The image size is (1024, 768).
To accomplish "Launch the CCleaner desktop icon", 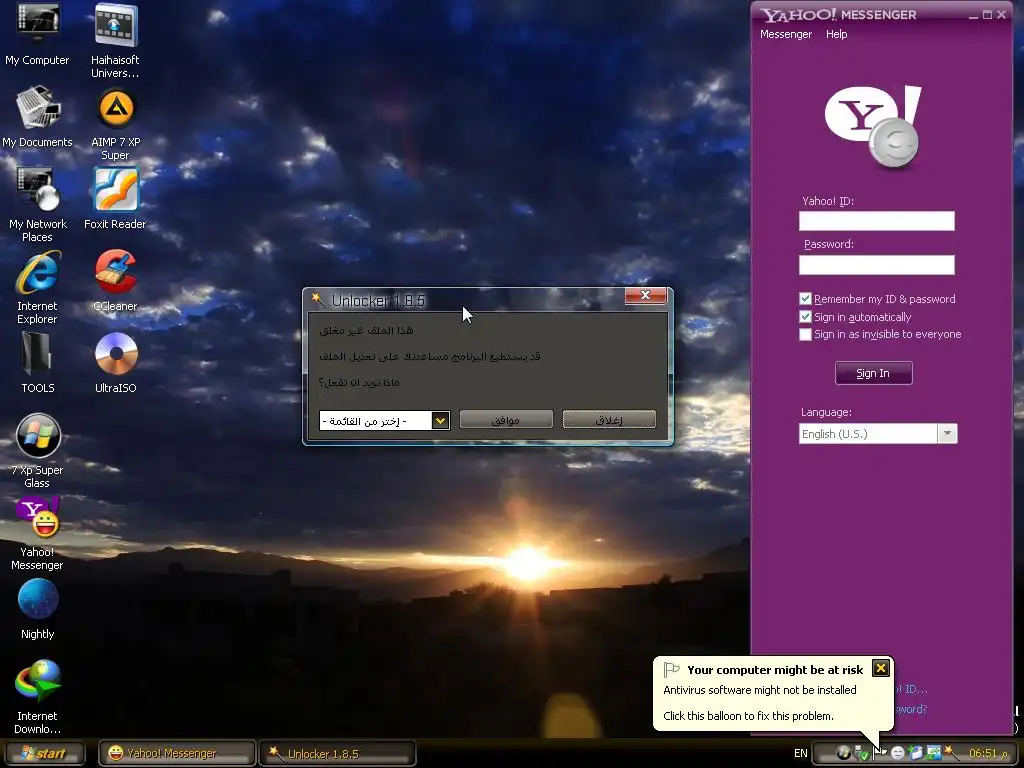I will [x=115, y=280].
